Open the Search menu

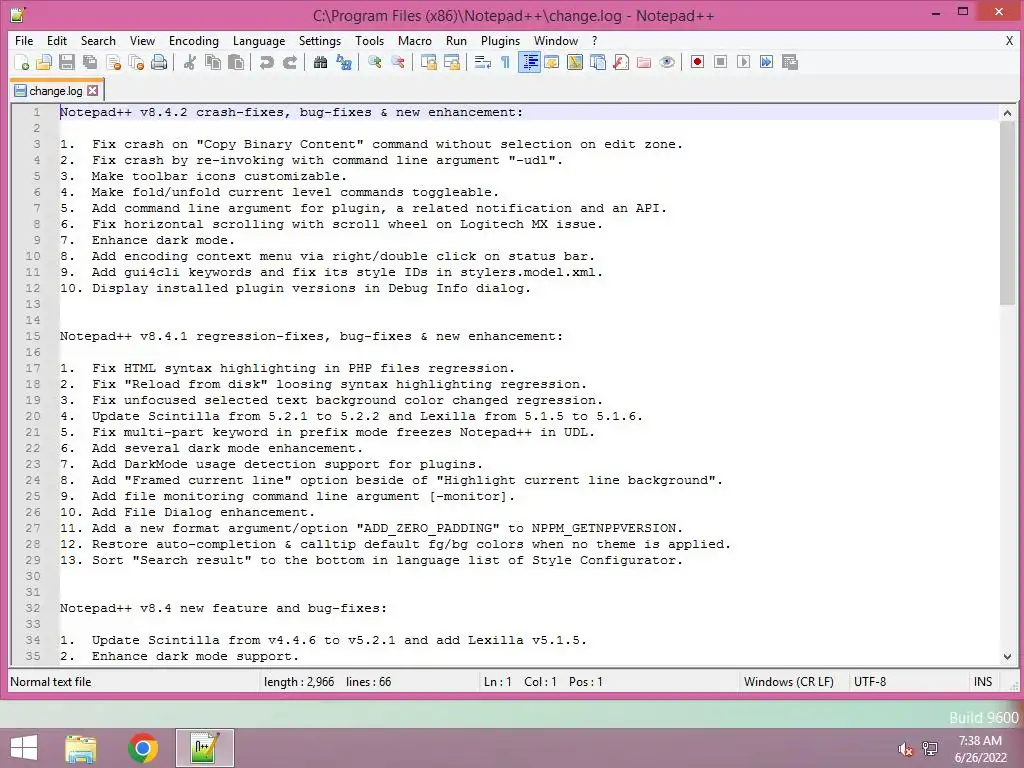pyautogui.click(x=98, y=40)
